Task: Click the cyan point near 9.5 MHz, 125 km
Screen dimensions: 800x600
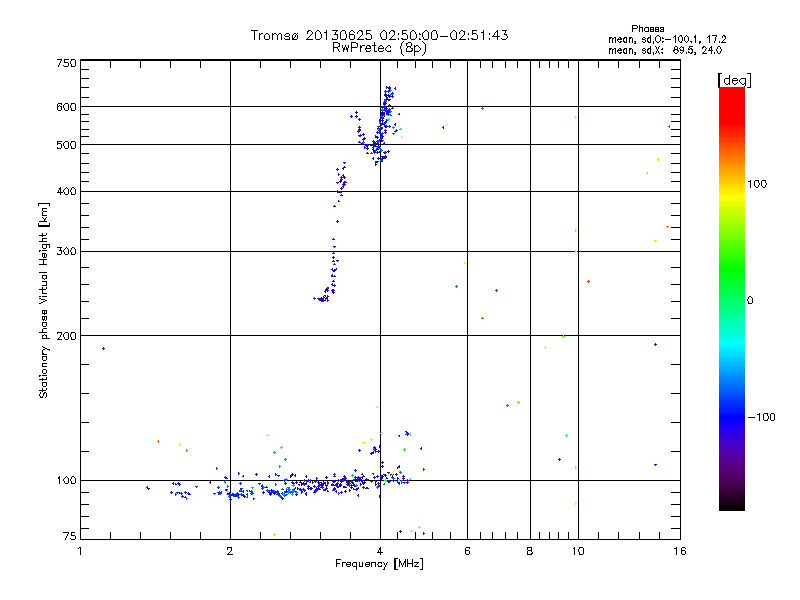Action: point(566,436)
